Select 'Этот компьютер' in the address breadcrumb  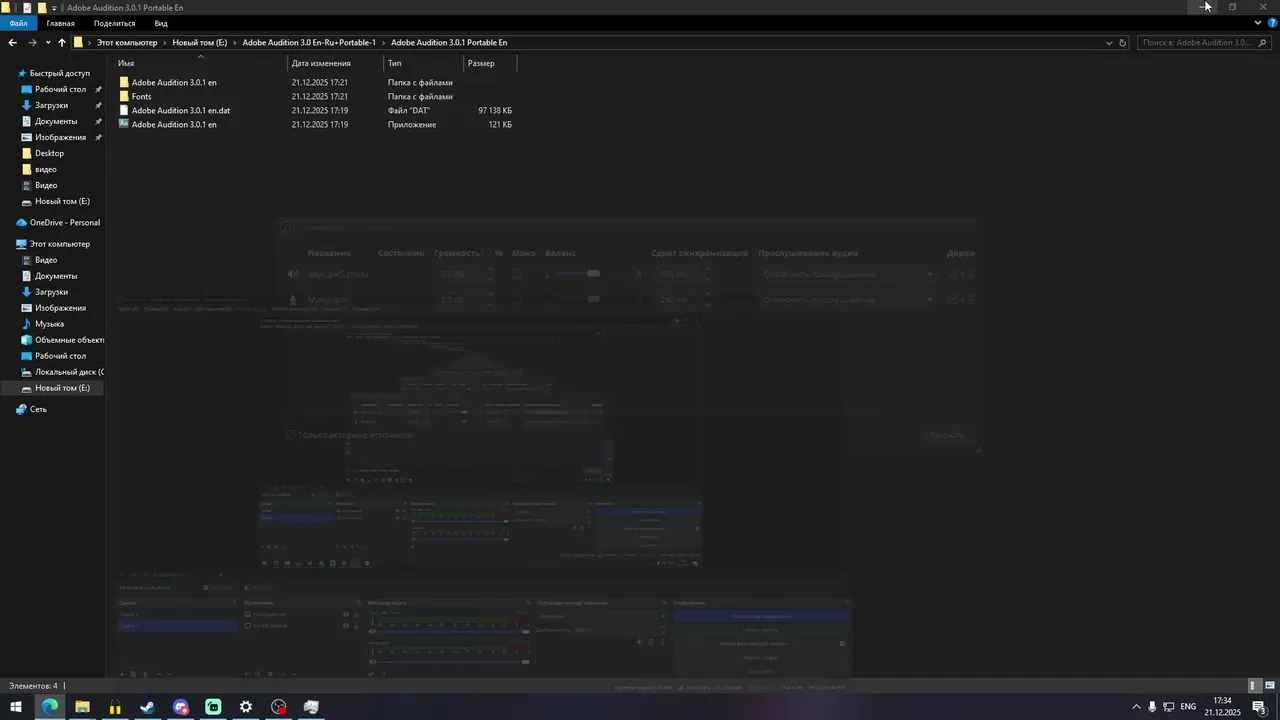click(127, 43)
